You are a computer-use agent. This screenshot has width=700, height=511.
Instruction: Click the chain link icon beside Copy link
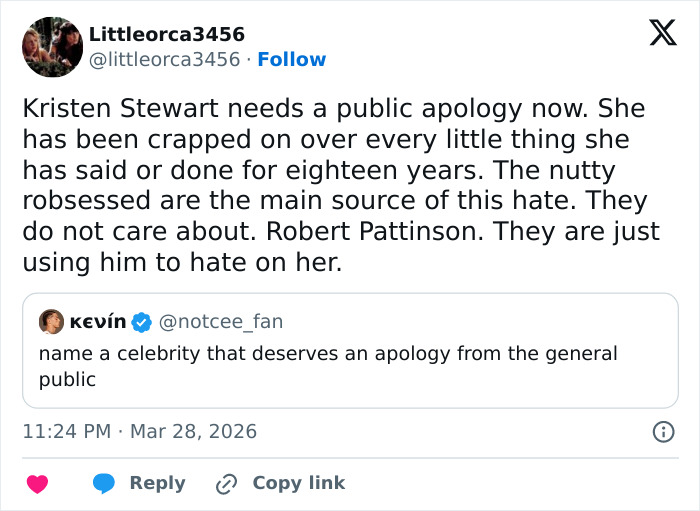[227, 483]
